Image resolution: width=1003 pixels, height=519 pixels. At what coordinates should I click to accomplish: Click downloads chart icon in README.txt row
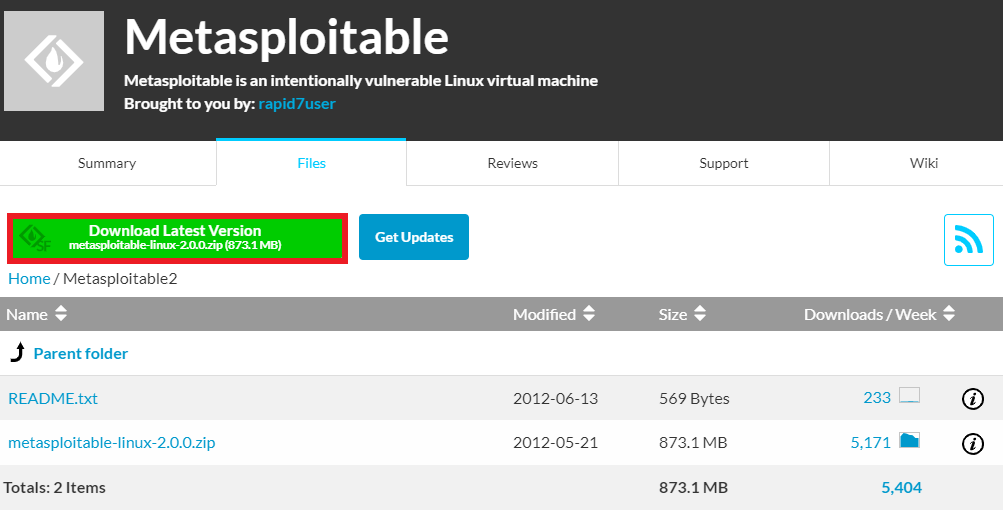(x=909, y=395)
